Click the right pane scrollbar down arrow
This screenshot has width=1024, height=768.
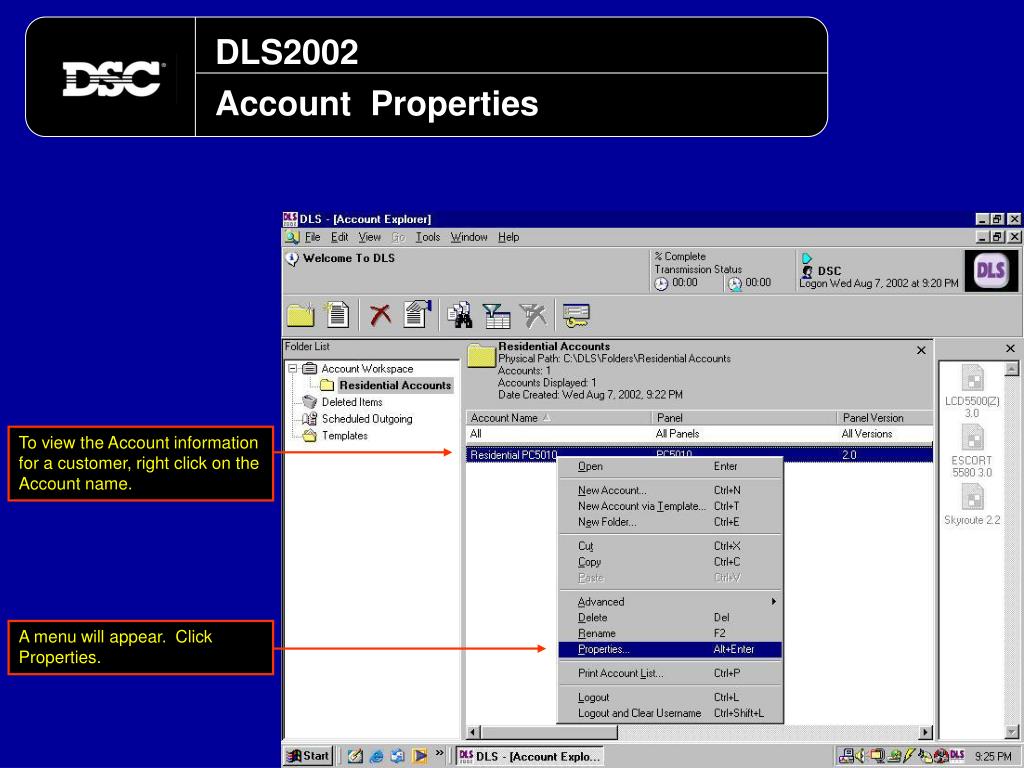pos(1012,732)
